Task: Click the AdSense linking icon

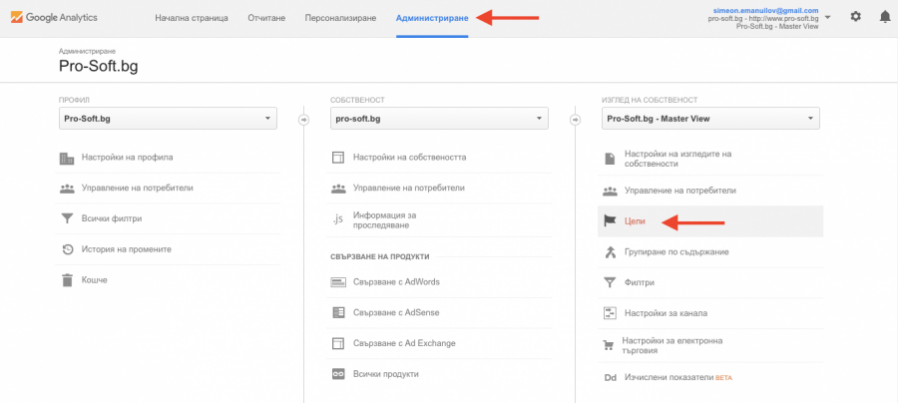Action: click(338, 313)
